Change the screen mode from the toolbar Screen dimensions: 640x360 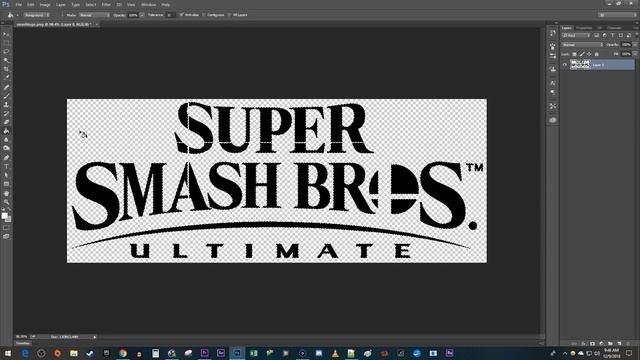coord(6,236)
